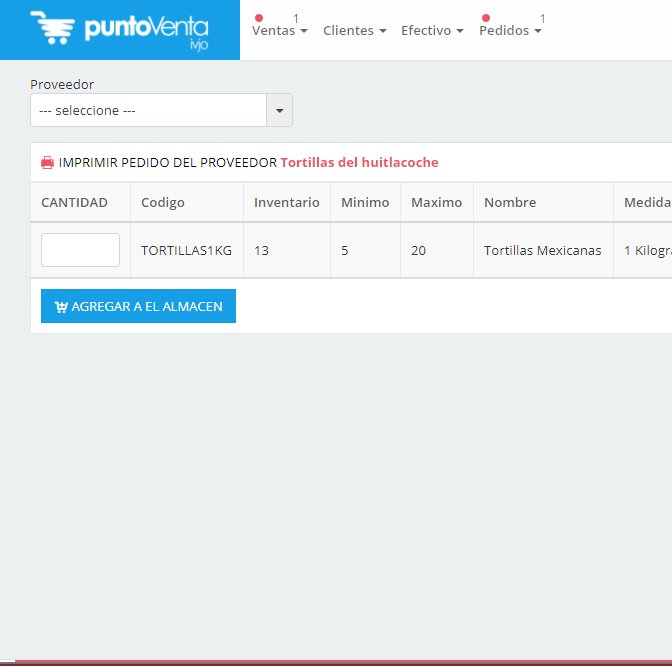Open the Clientes menu
The width and height of the screenshot is (672, 672).
point(354,30)
